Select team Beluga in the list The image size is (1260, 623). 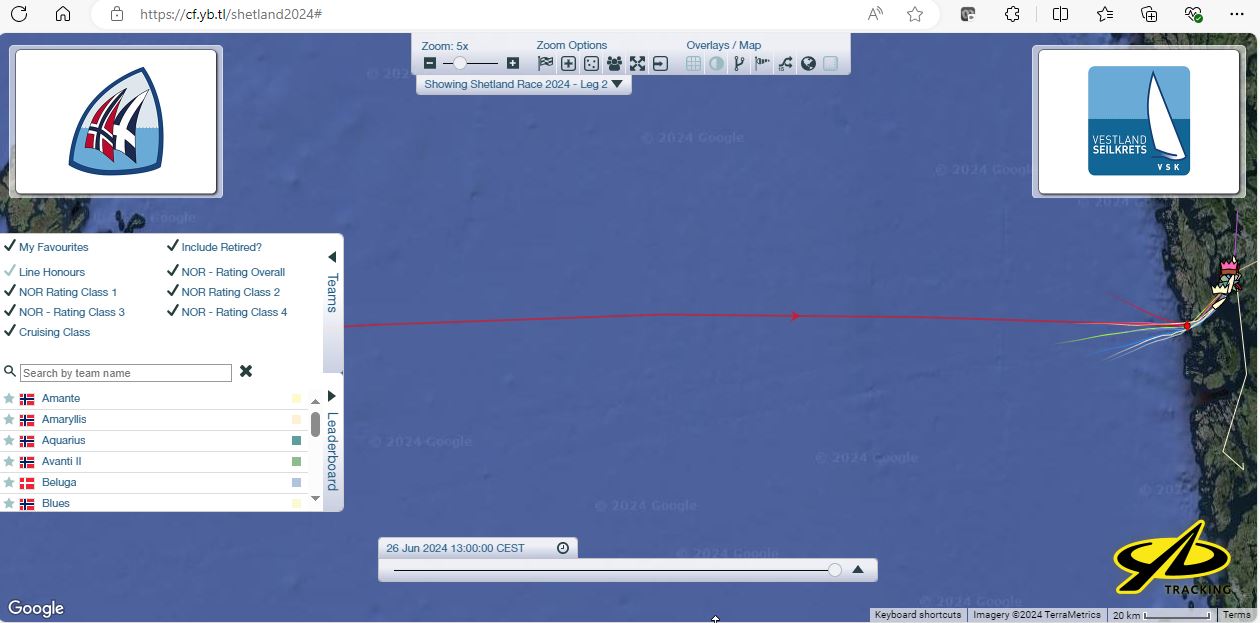(59, 482)
